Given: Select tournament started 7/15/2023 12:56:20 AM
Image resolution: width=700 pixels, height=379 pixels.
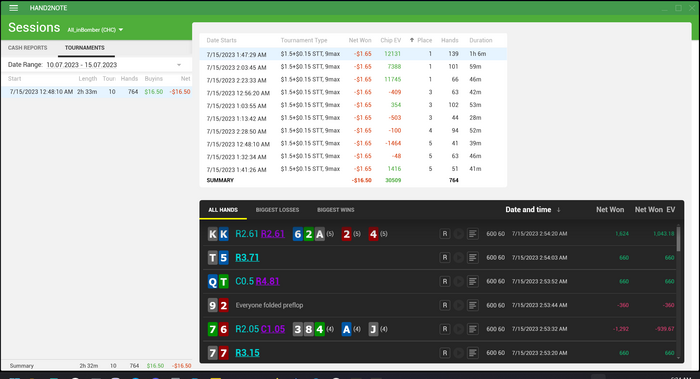Looking at the screenshot, I should pos(353,92).
